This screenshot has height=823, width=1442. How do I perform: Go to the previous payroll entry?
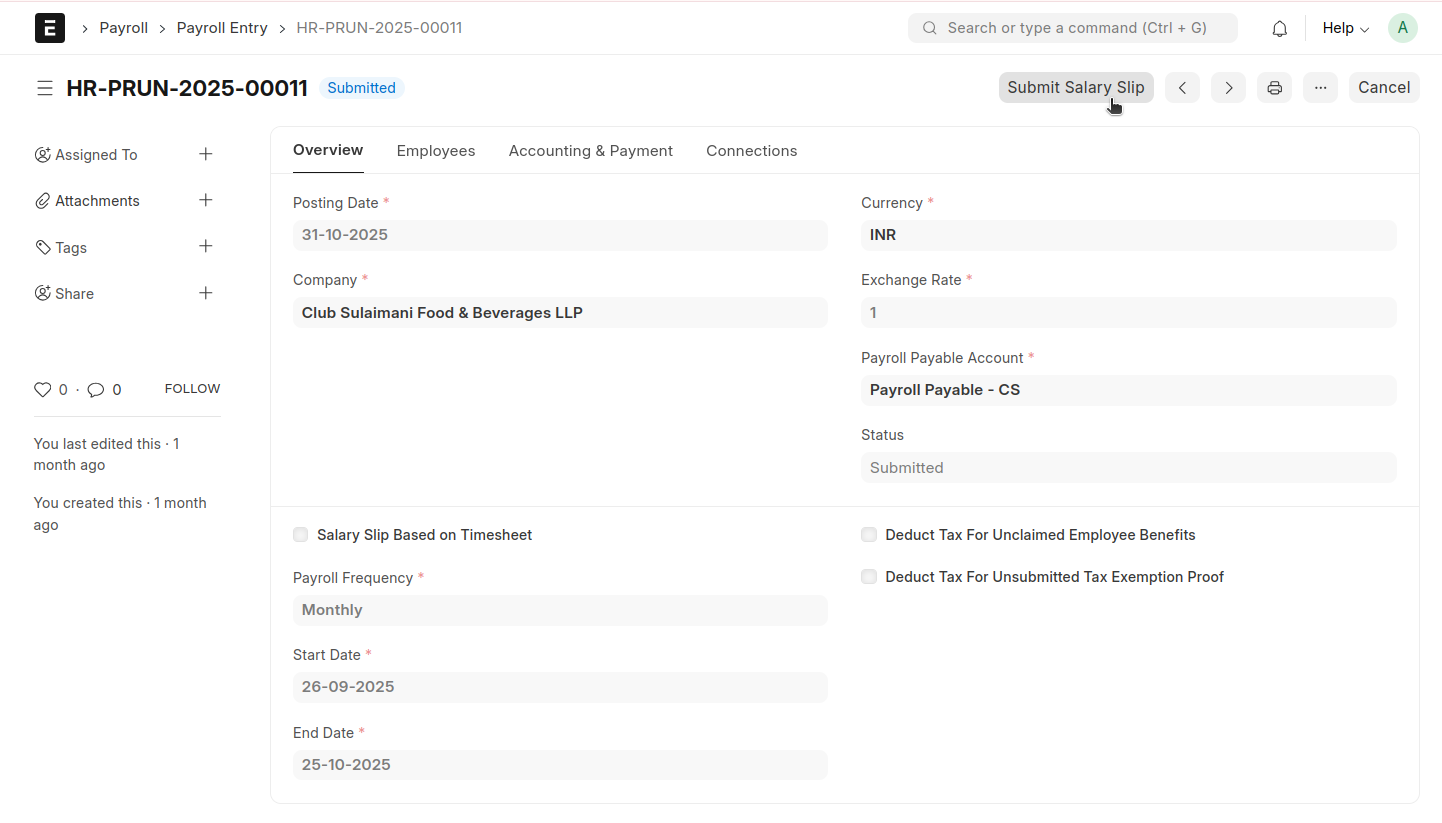[1182, 88]
